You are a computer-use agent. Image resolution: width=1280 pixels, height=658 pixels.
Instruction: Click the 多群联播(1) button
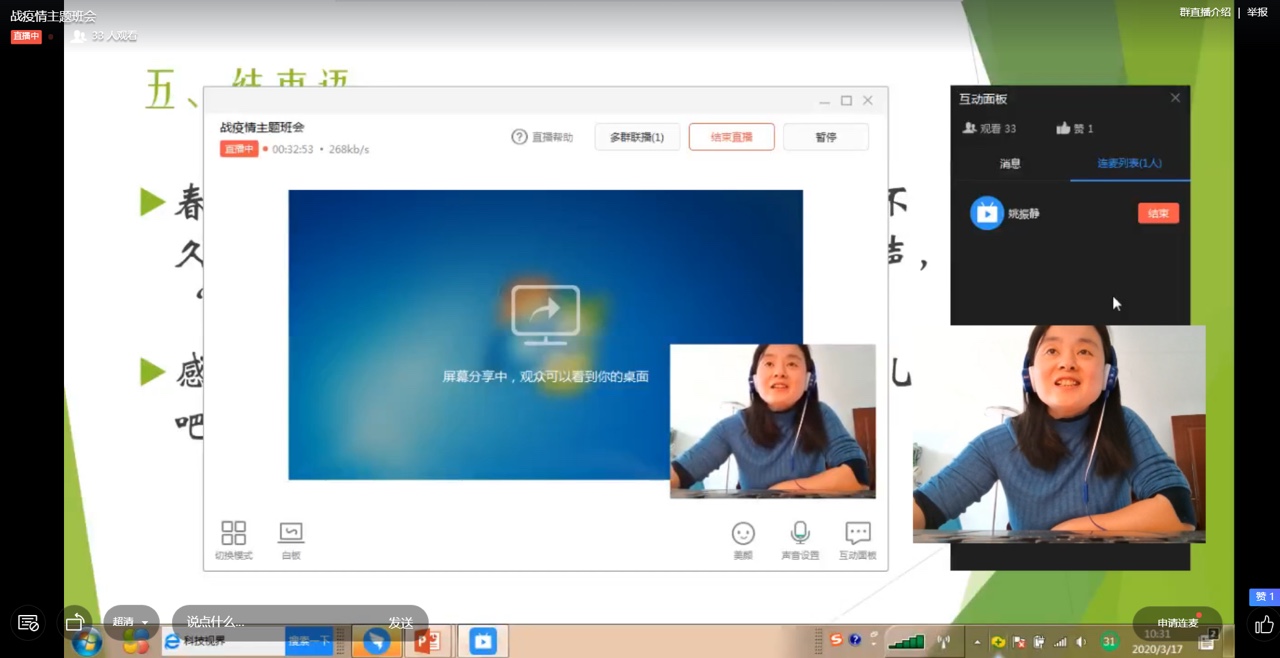coord(637,137)
